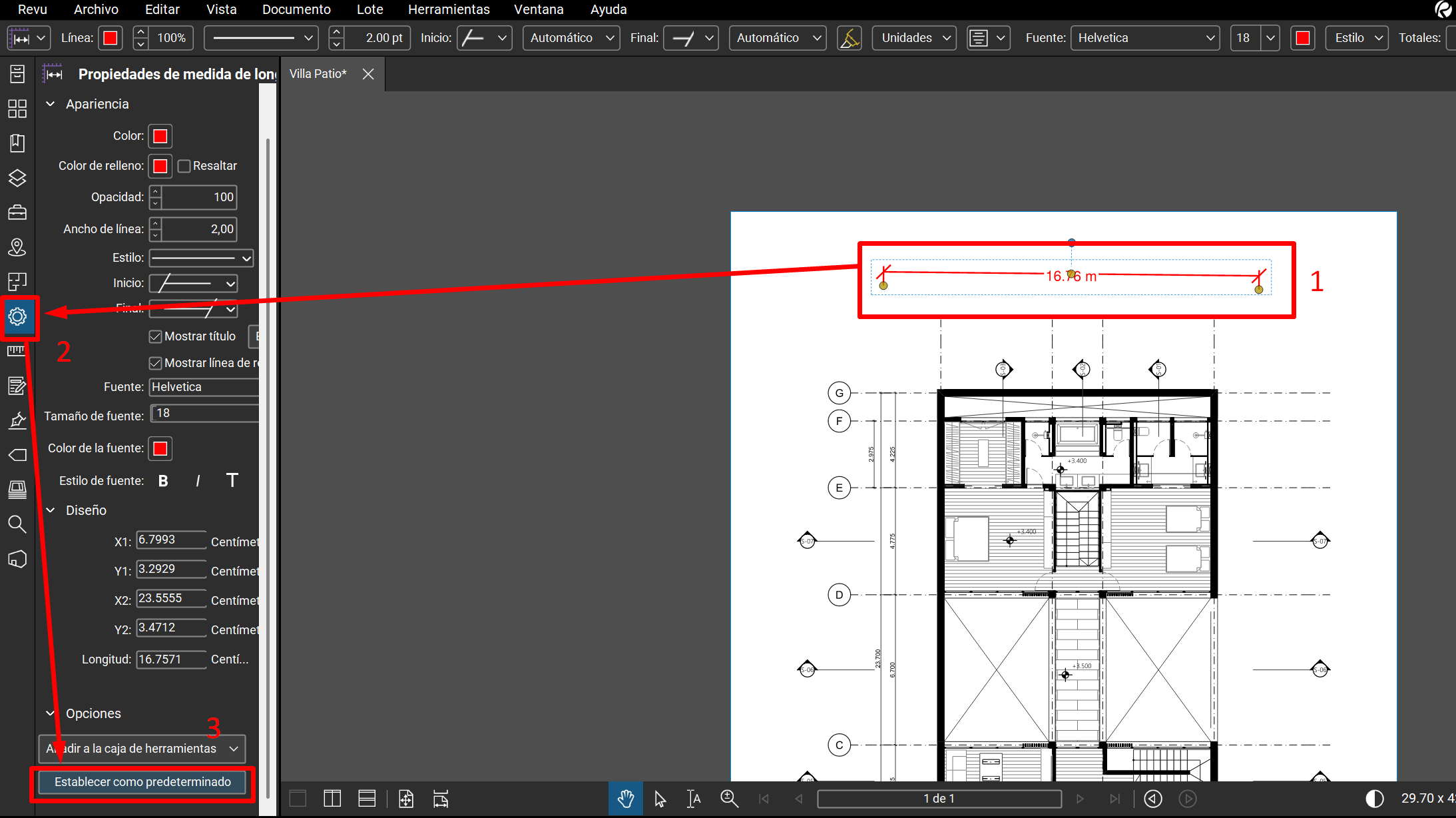Uncheck Mostrar título checkbox
Image resolution: width=1456 pixels, height=818 pixels.
[156, 336]
